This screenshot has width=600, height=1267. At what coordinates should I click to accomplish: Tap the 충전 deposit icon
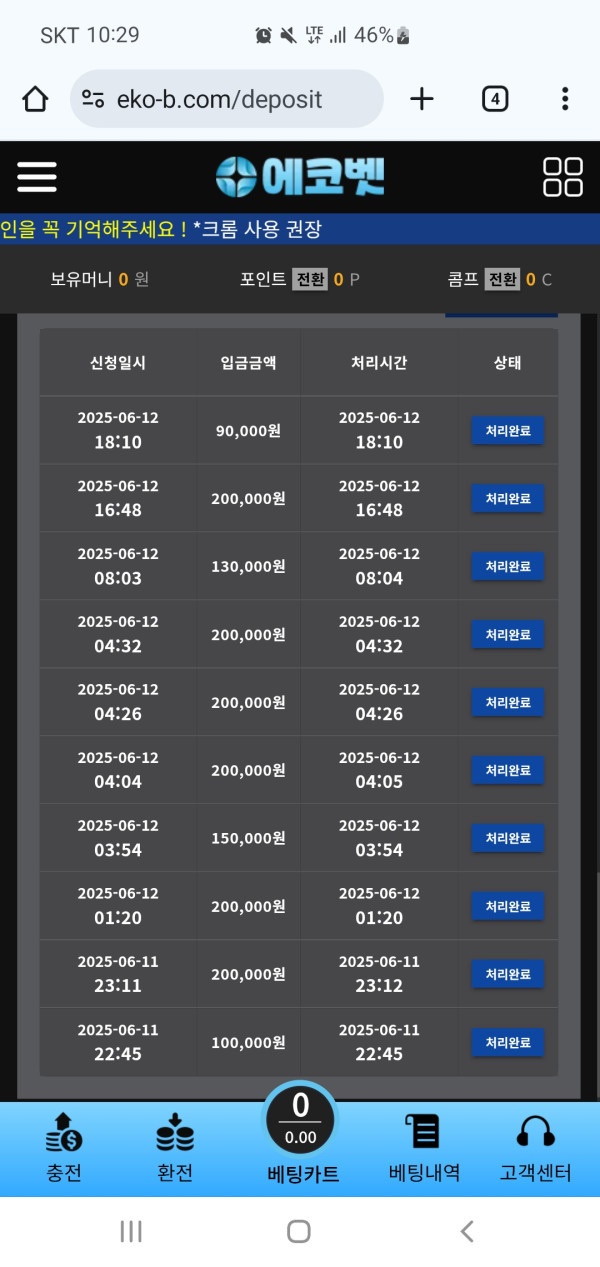[64, 1133]
